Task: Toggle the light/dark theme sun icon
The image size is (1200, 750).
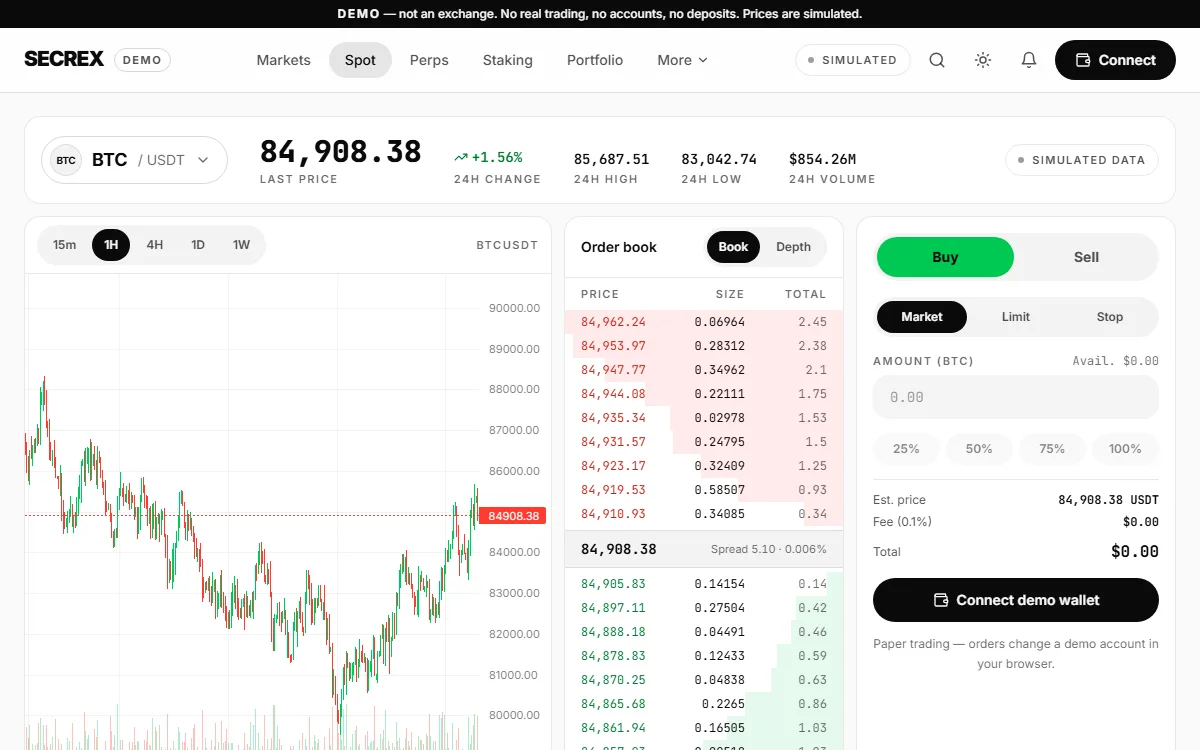Action: coord(983,60)
